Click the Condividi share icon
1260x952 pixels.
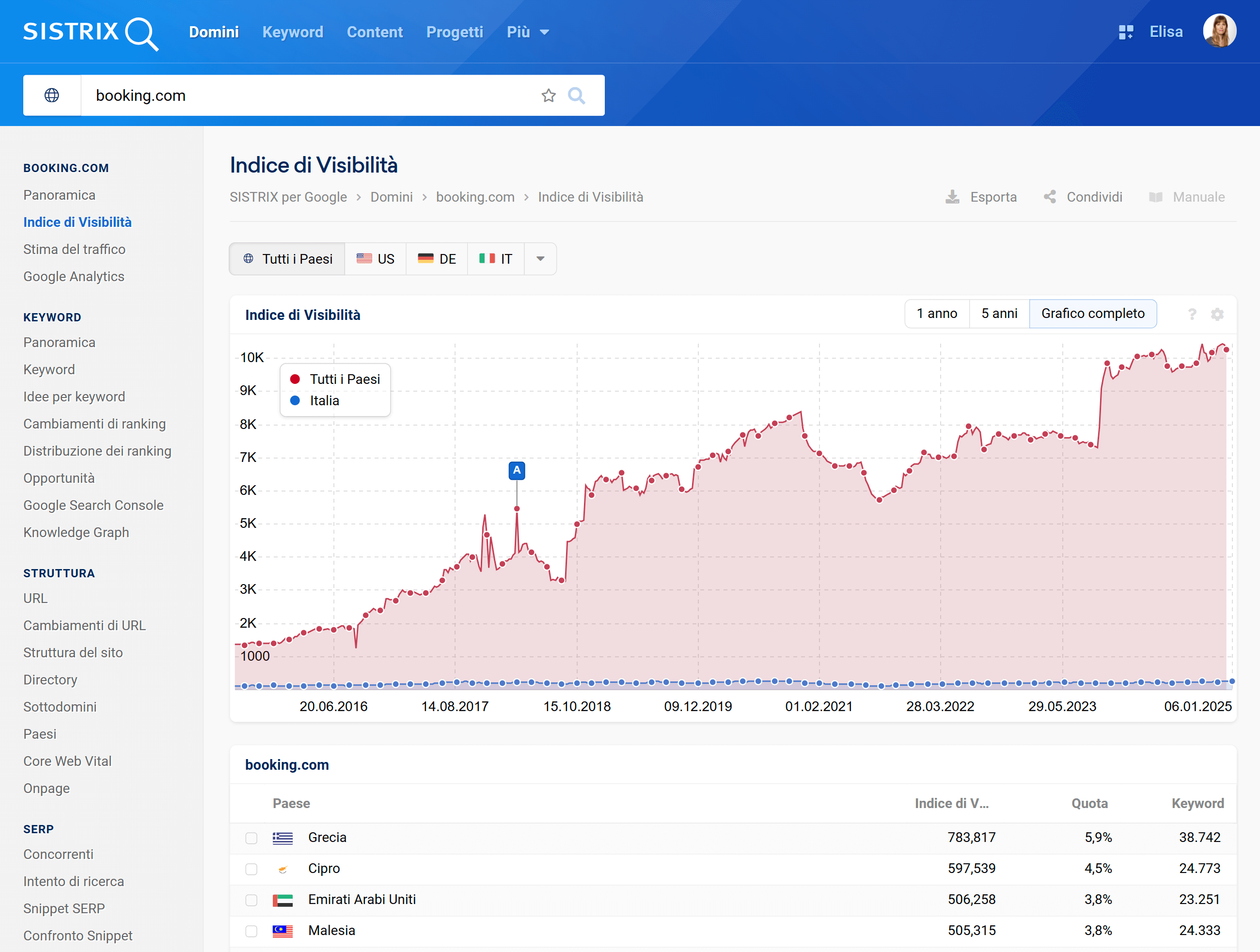pyautogui.click(x=1050, y=197)
